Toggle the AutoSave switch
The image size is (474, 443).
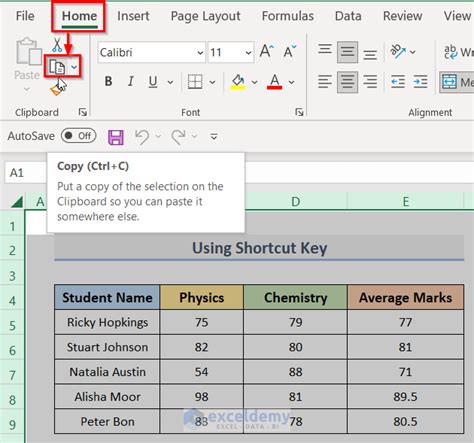(79, 136)
